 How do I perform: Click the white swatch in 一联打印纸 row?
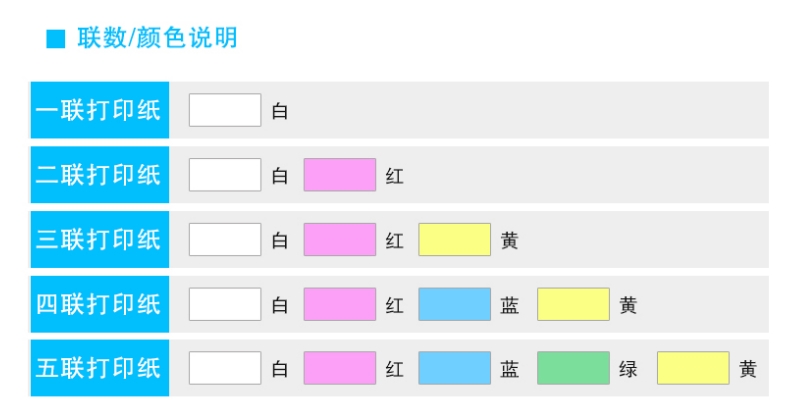click(225, 110)
